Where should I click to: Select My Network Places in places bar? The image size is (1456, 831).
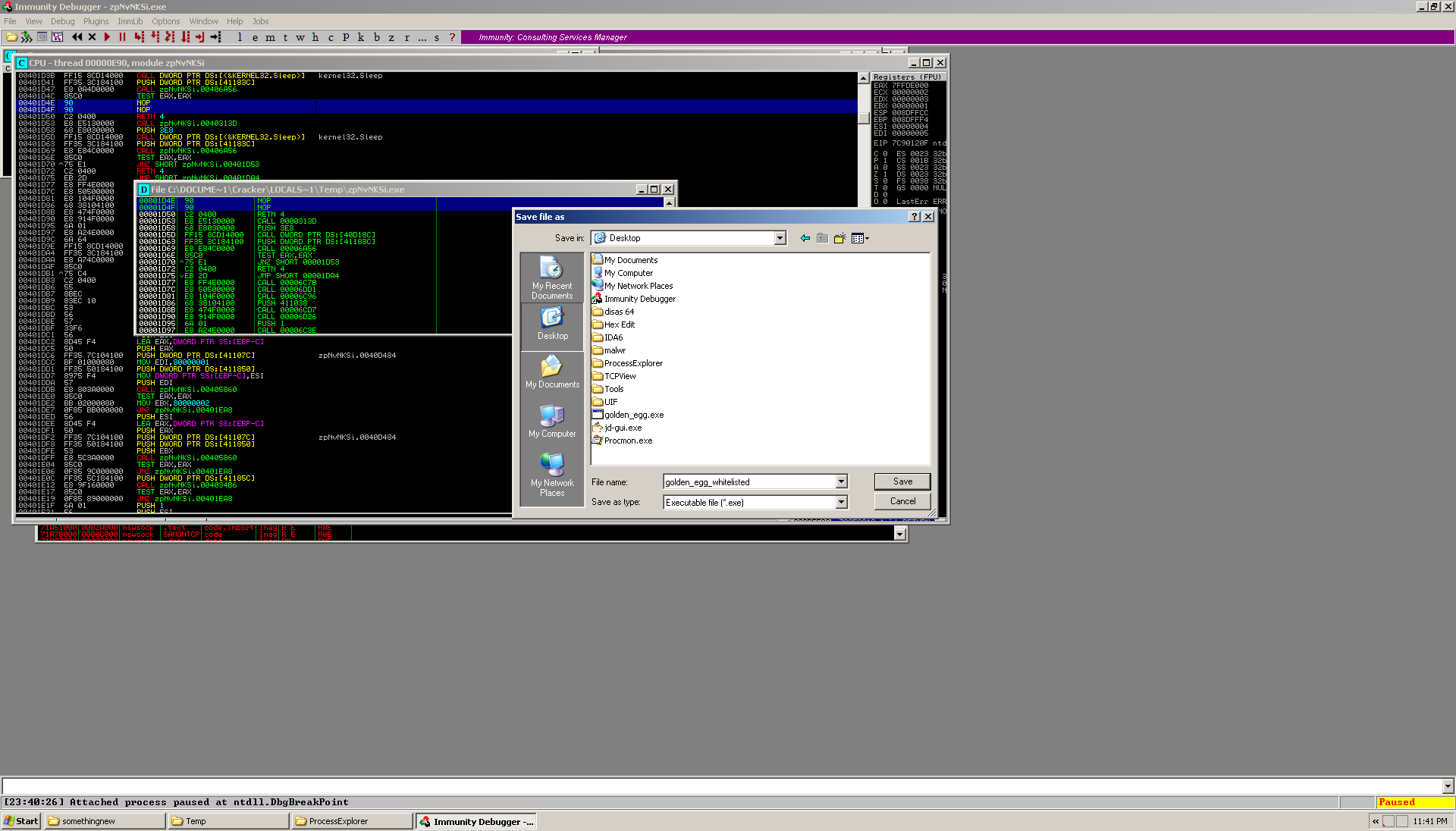click(x=552, y=475)
